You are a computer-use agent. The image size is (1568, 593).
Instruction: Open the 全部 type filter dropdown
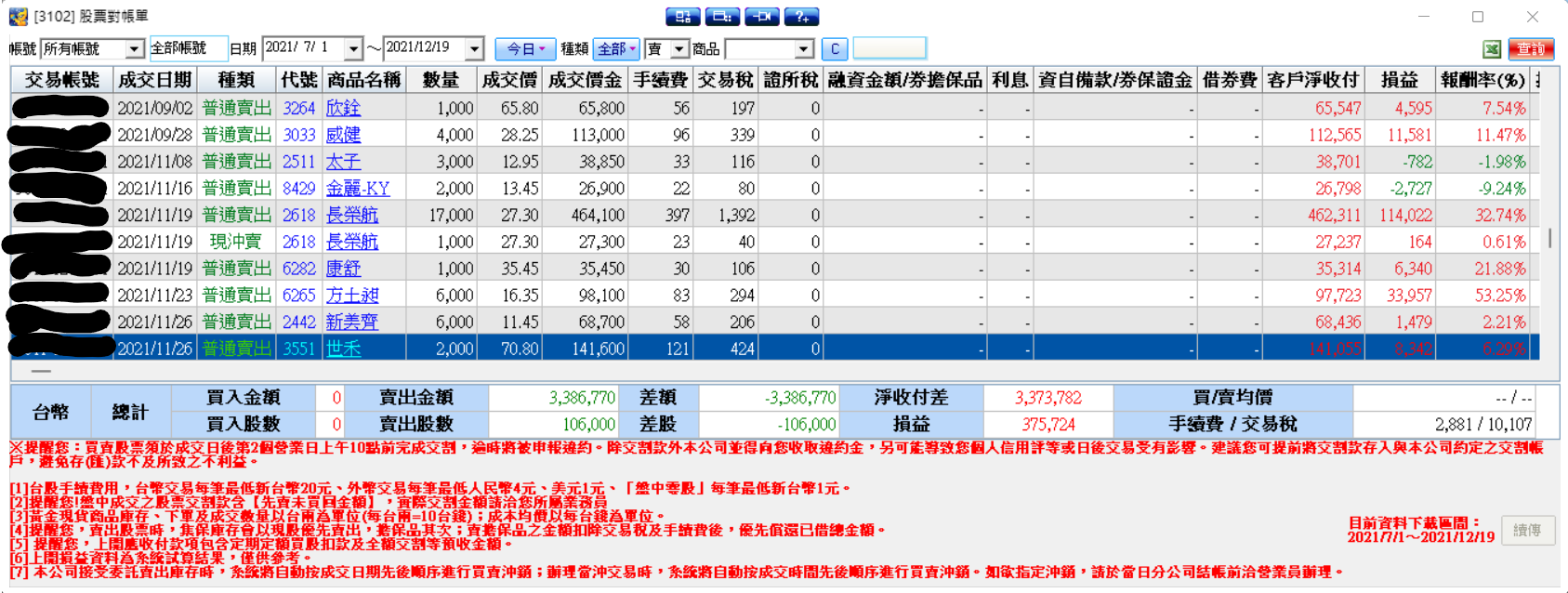(x=616, y=48)
